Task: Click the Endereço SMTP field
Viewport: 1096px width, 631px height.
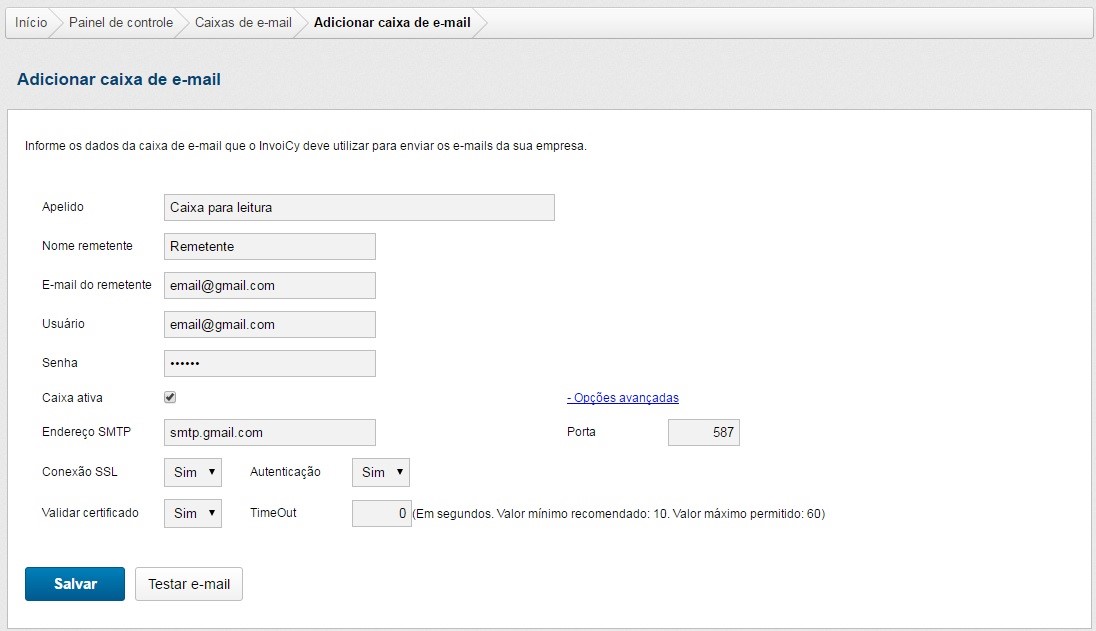Action: (x=269, y=432)
